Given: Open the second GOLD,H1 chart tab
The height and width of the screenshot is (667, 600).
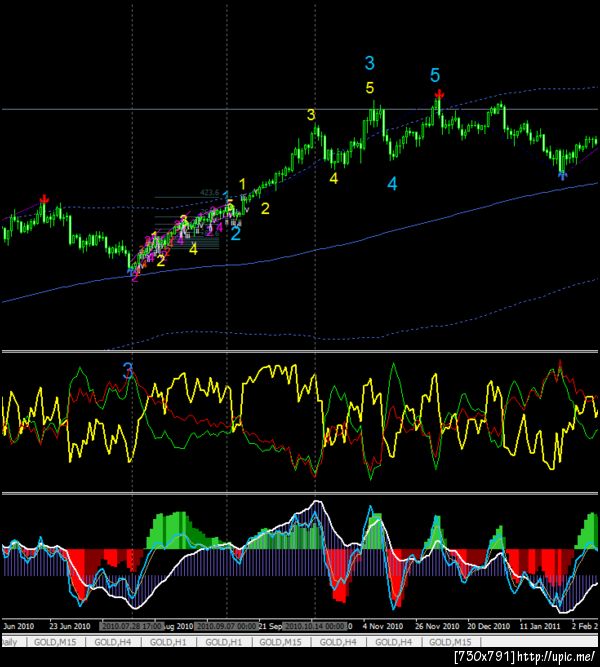Looking at the screenshot, I should click(223, 641).
